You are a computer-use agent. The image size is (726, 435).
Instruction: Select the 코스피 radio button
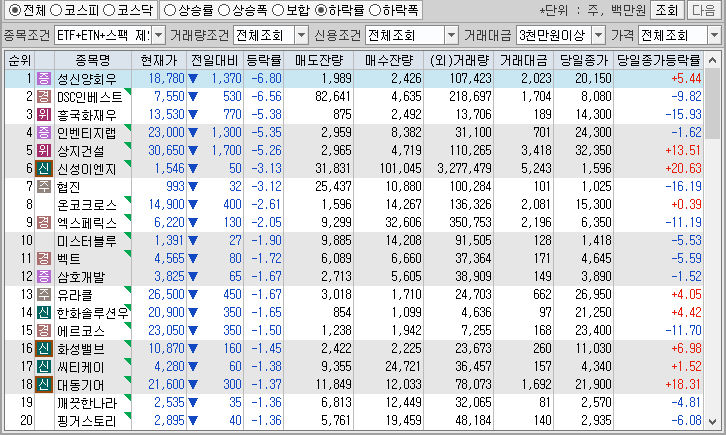[55, 10]
